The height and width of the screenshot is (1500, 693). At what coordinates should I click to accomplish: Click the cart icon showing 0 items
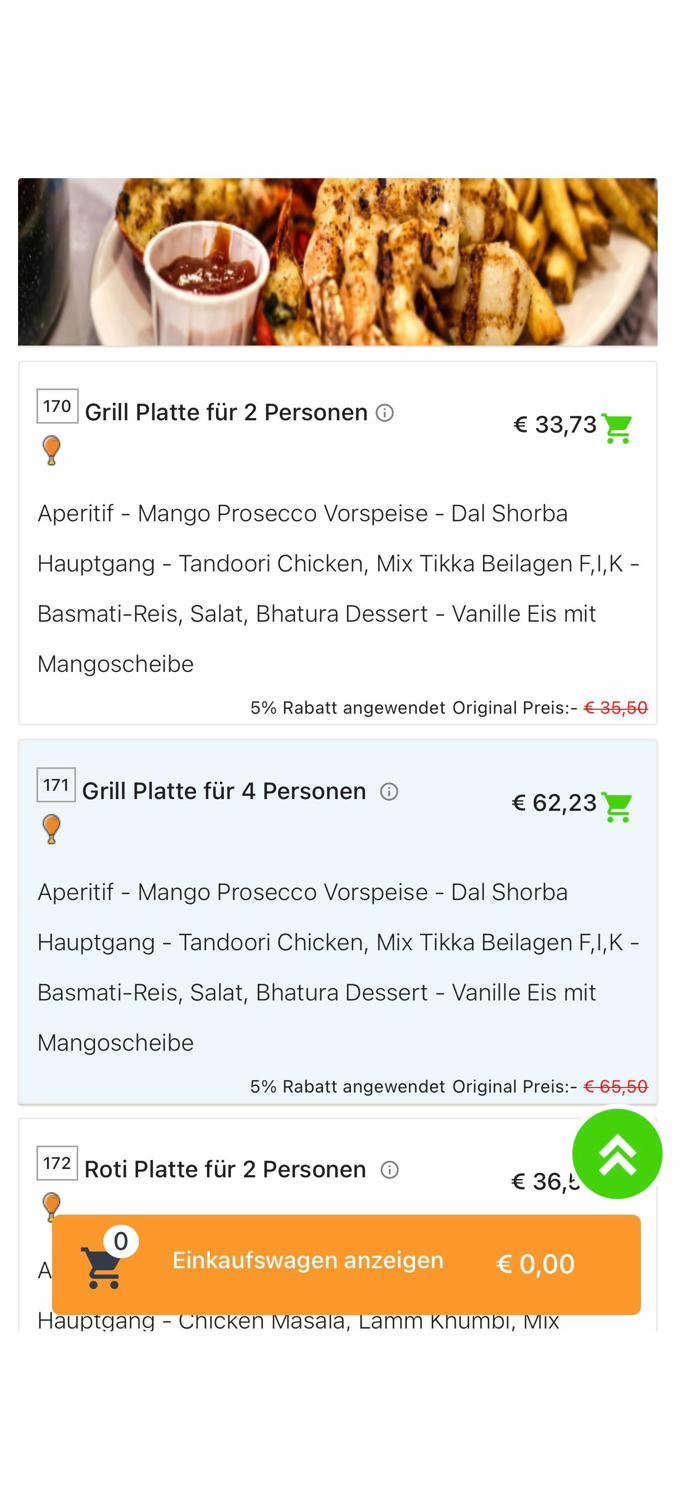pos(102,1262)
